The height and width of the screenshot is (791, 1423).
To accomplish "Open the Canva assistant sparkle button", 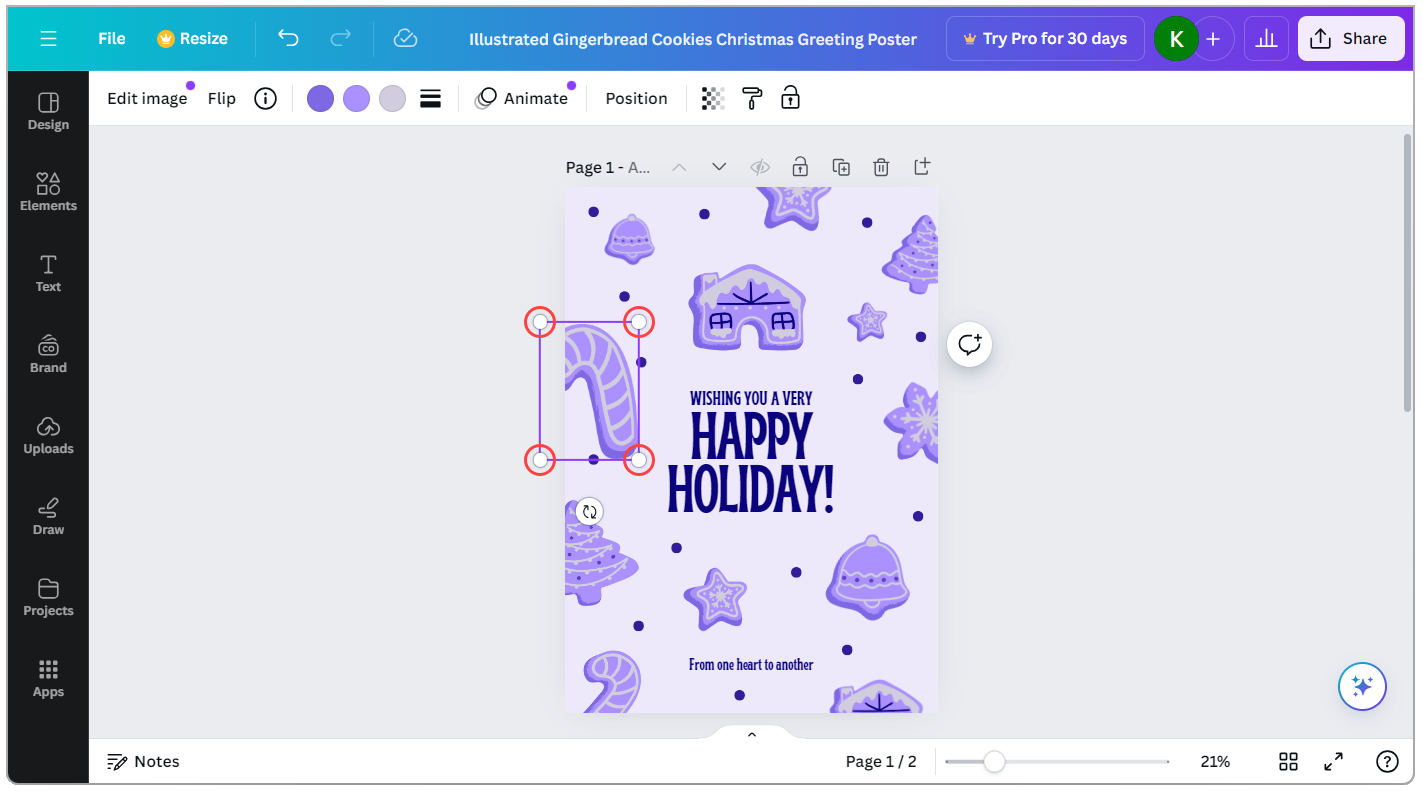I will 1362,686.
